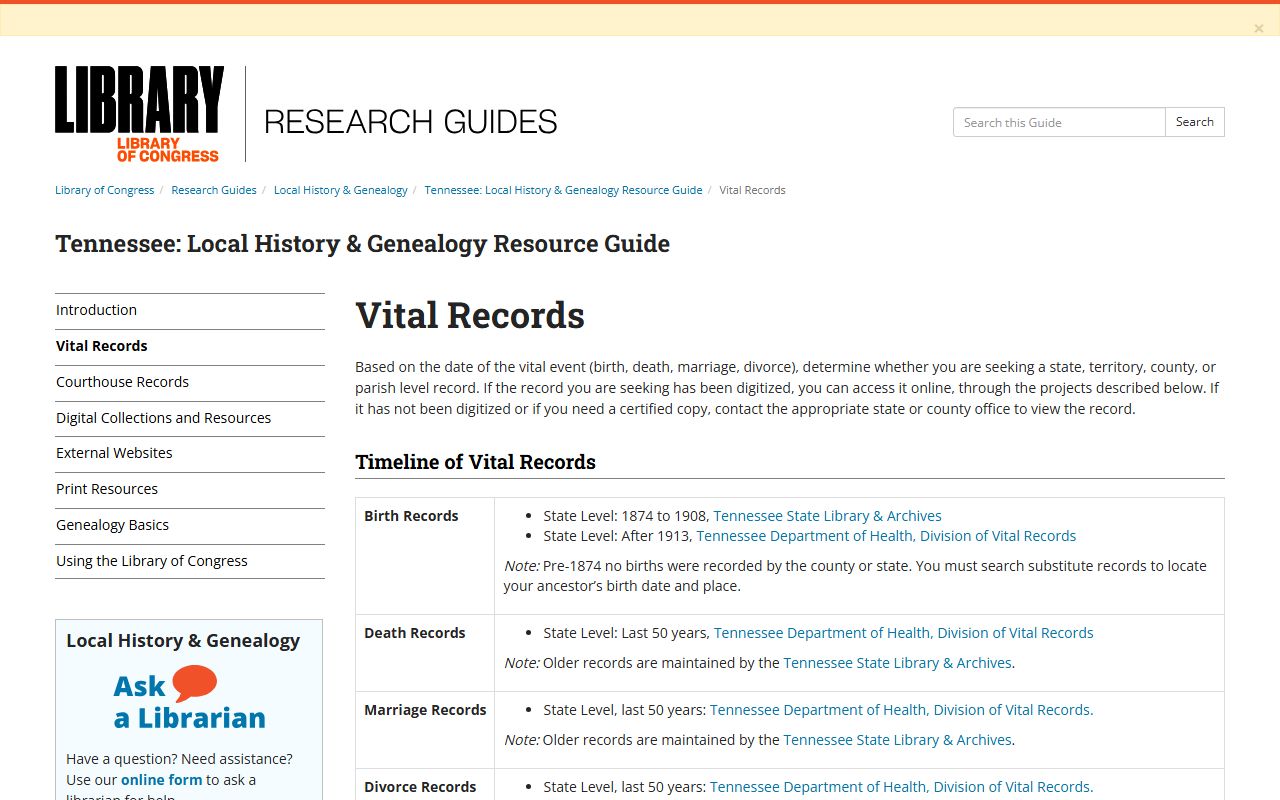The image size is (1280, 800).
Task: Click the online form link in sidebar
Action: [x=161, y=779]
